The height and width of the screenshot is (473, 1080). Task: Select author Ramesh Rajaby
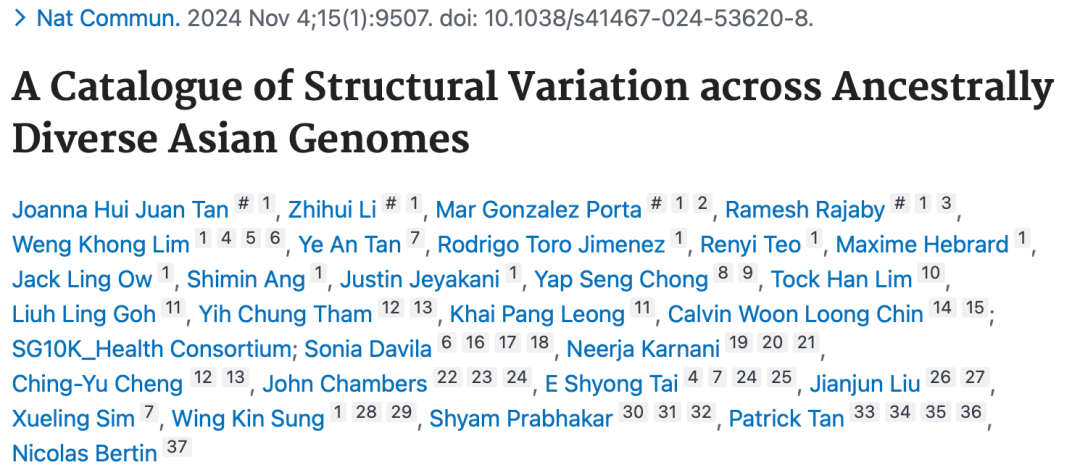pyautogui.click(x=805, y=210)
